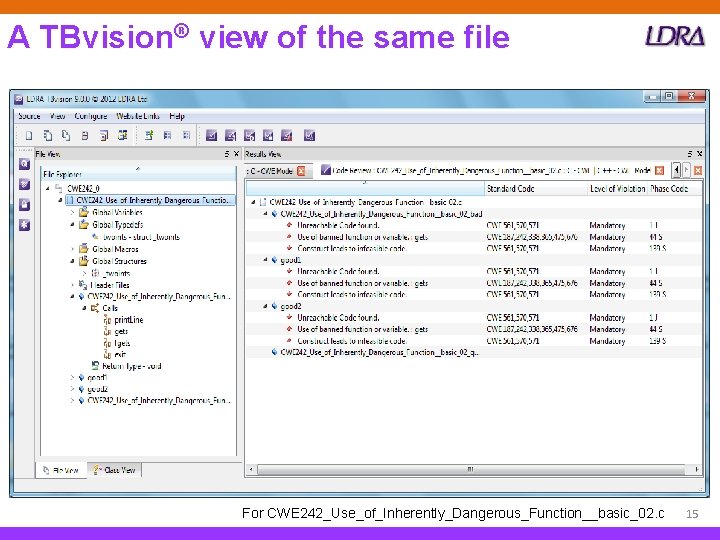Viewport: 720px width, 540px height.
Task: Collapse good1 group in Results View
Action: (x=265, y=260)
